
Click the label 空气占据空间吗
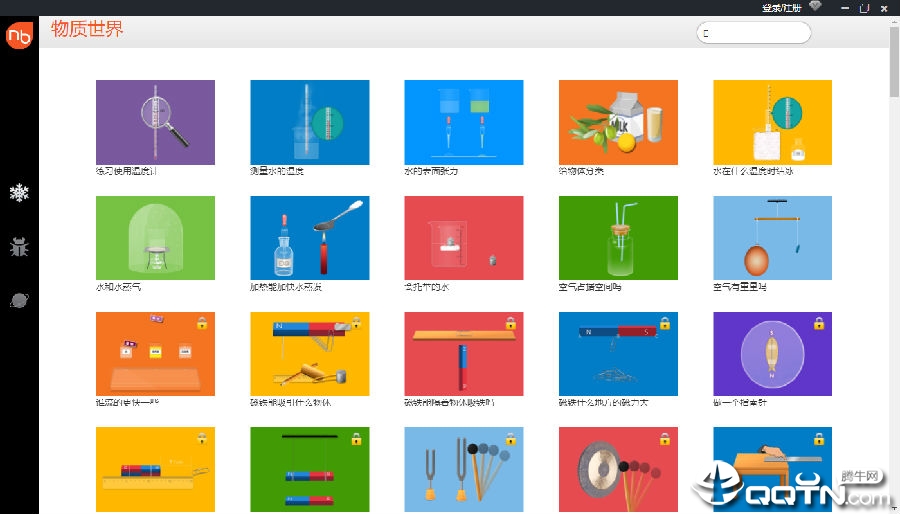(590, 286)
